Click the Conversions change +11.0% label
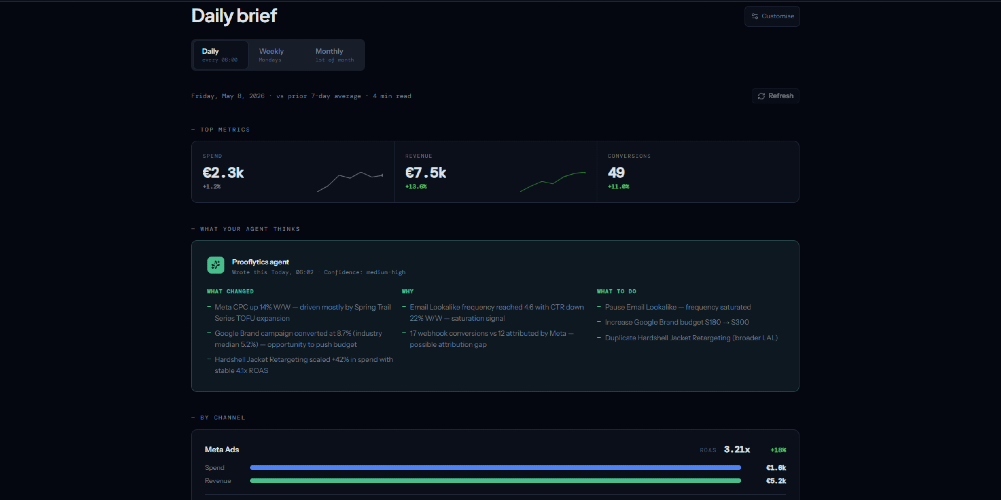 pyautogui.click(x=619, y=186)
